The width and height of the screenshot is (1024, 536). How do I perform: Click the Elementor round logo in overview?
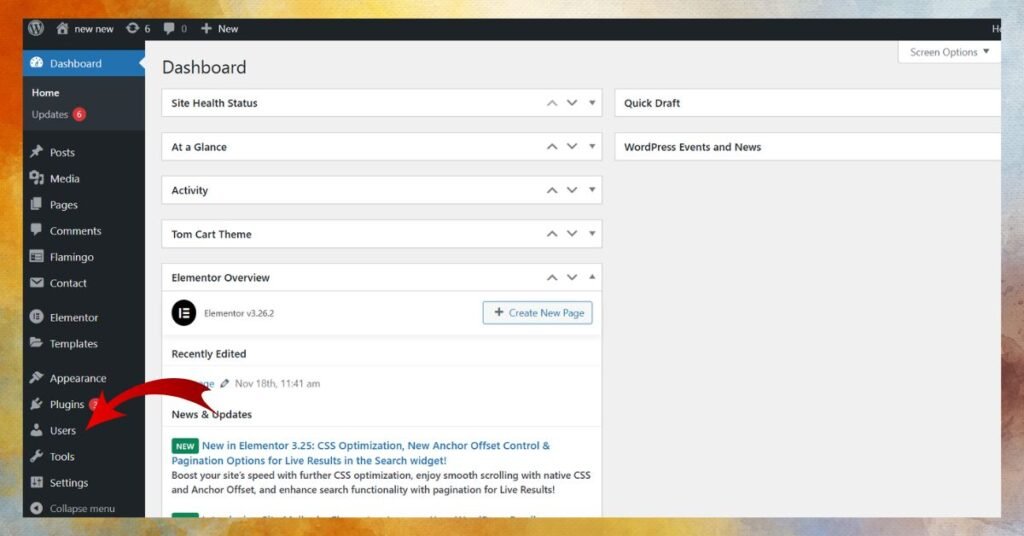(x=184, y=313)
